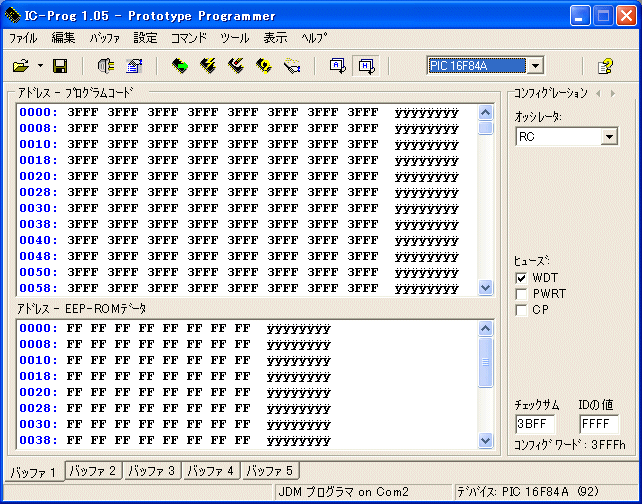Open the 表示 menu
Screen dimensions: 642x504
coord(275,38)
